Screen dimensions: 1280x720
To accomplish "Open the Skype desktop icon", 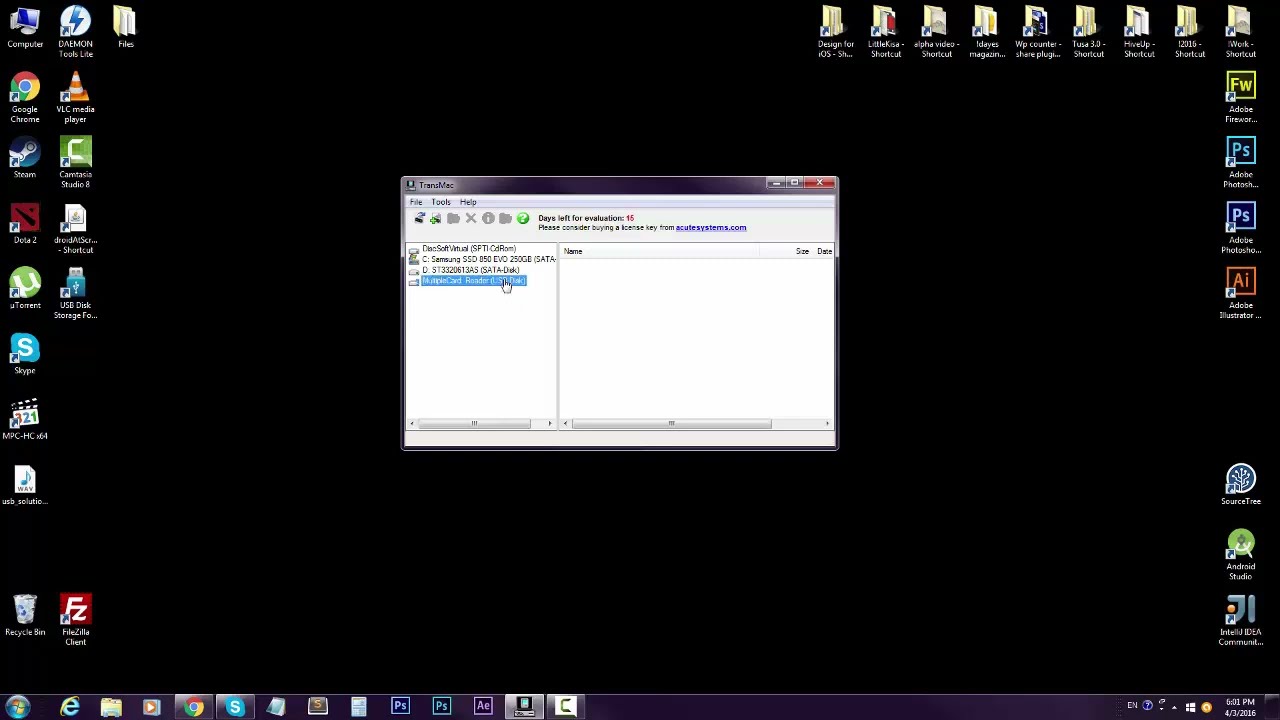I will pos(25,354).
